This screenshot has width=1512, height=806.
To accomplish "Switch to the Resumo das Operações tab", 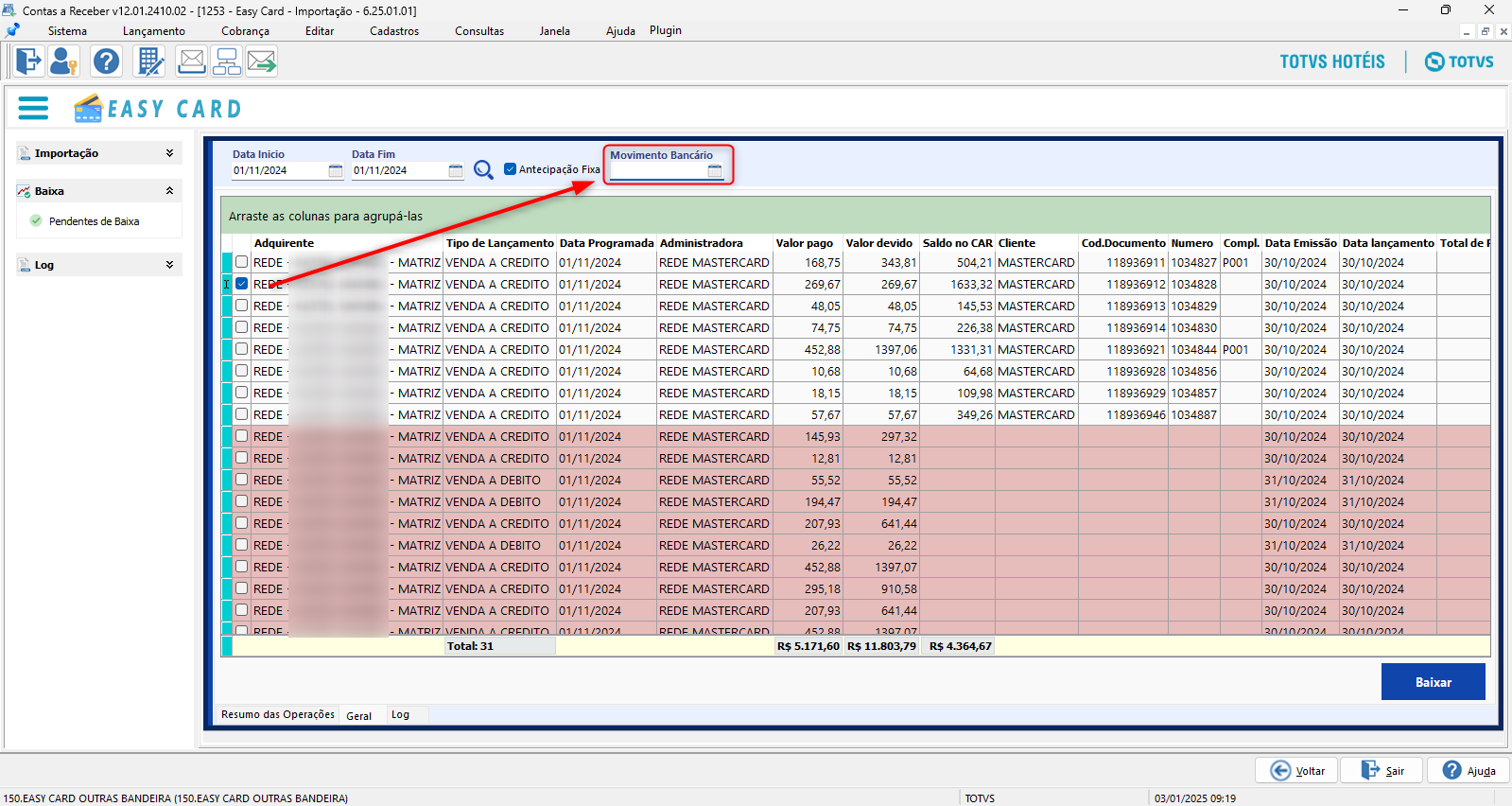I will click(278, 714).
